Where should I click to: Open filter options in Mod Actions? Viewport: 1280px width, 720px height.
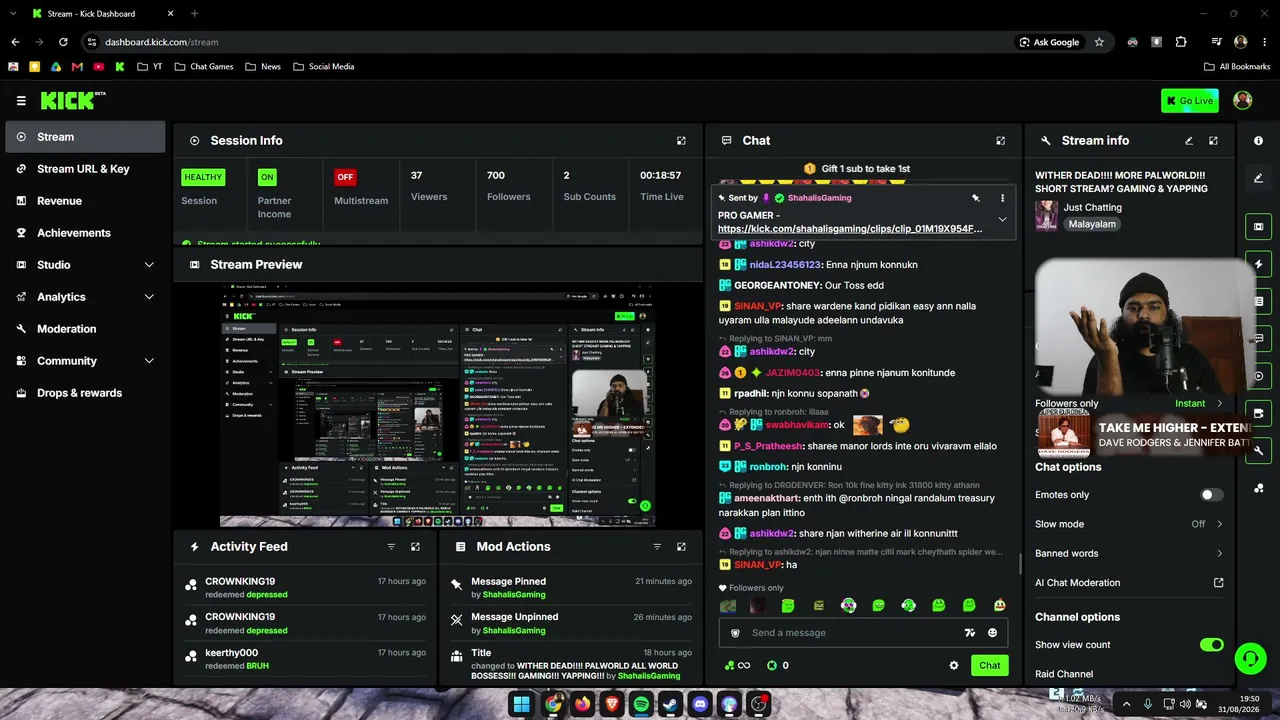pyautogui.click(x=657, y=547)
